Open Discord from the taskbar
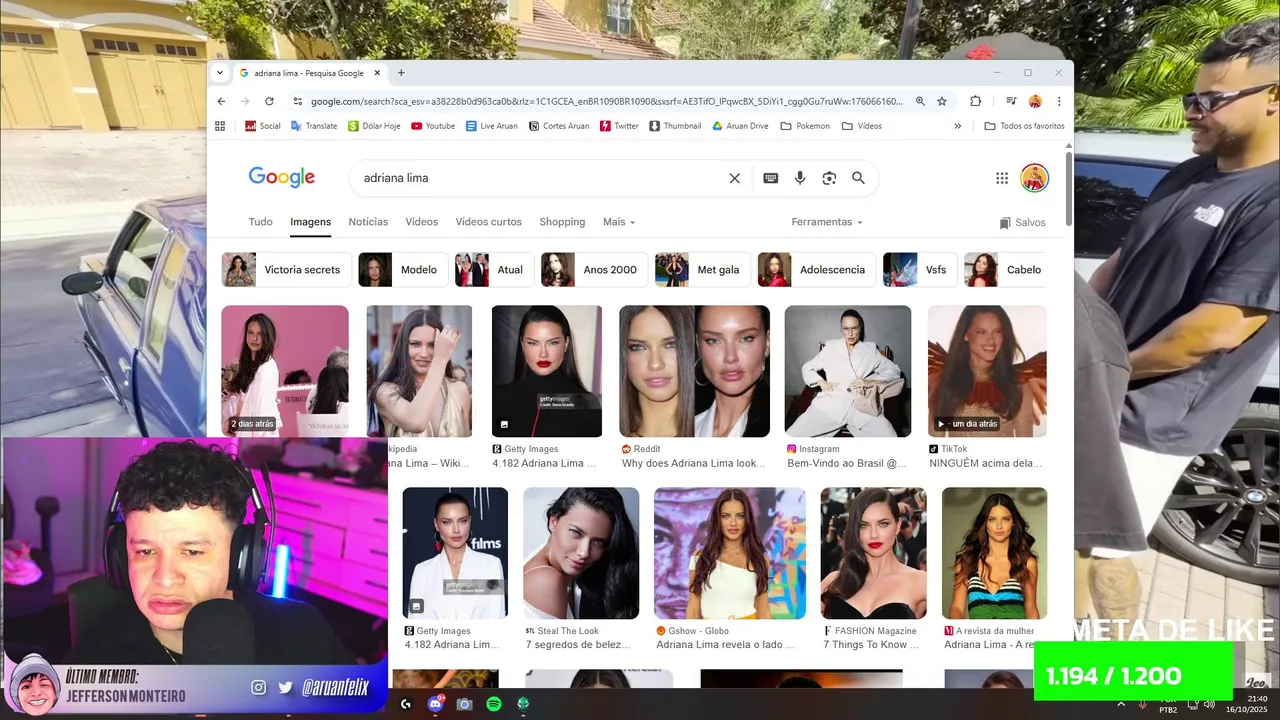Screen dimensions: 1280x720 (435, 704)
